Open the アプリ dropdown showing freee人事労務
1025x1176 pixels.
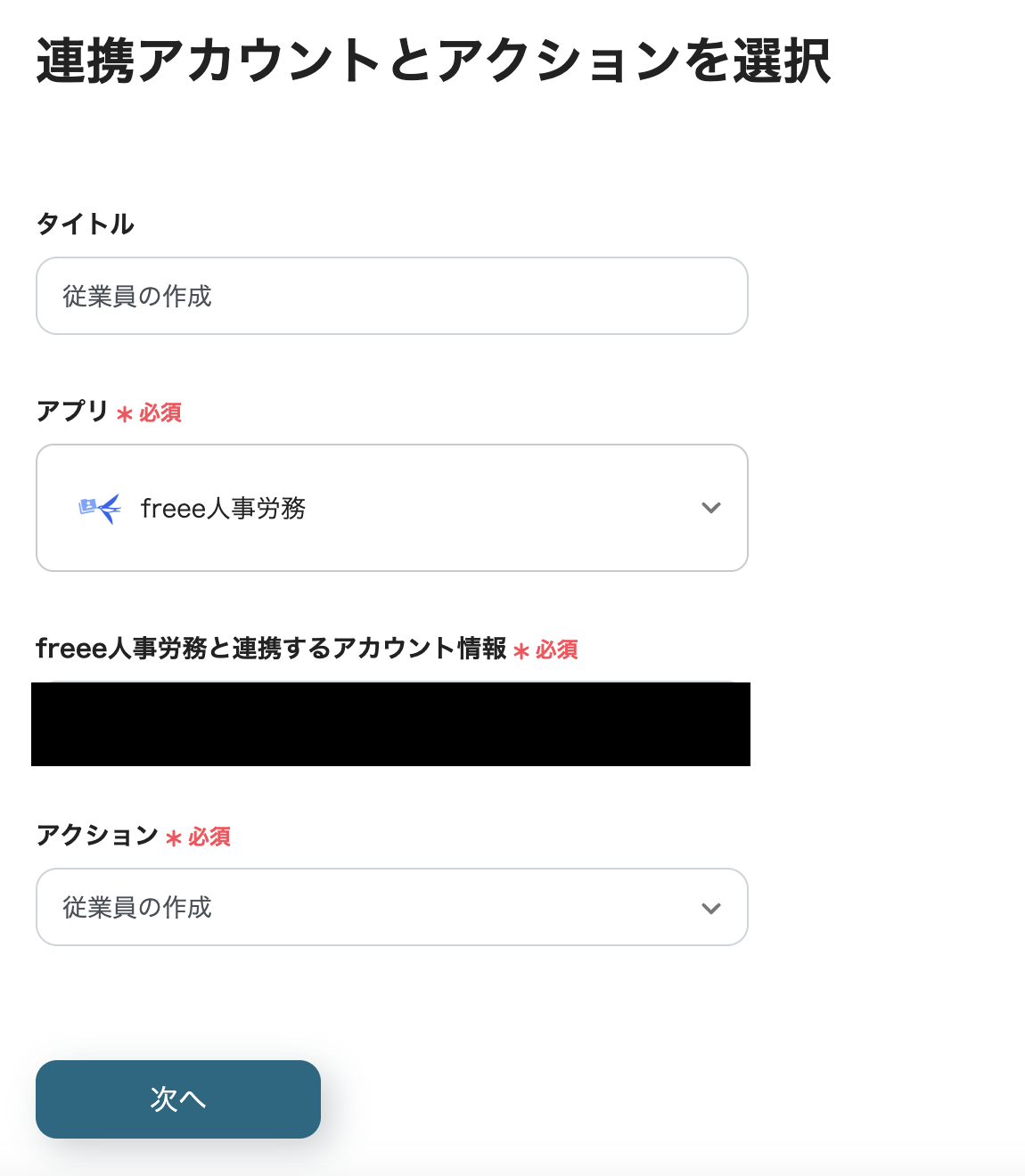point(392,508)
